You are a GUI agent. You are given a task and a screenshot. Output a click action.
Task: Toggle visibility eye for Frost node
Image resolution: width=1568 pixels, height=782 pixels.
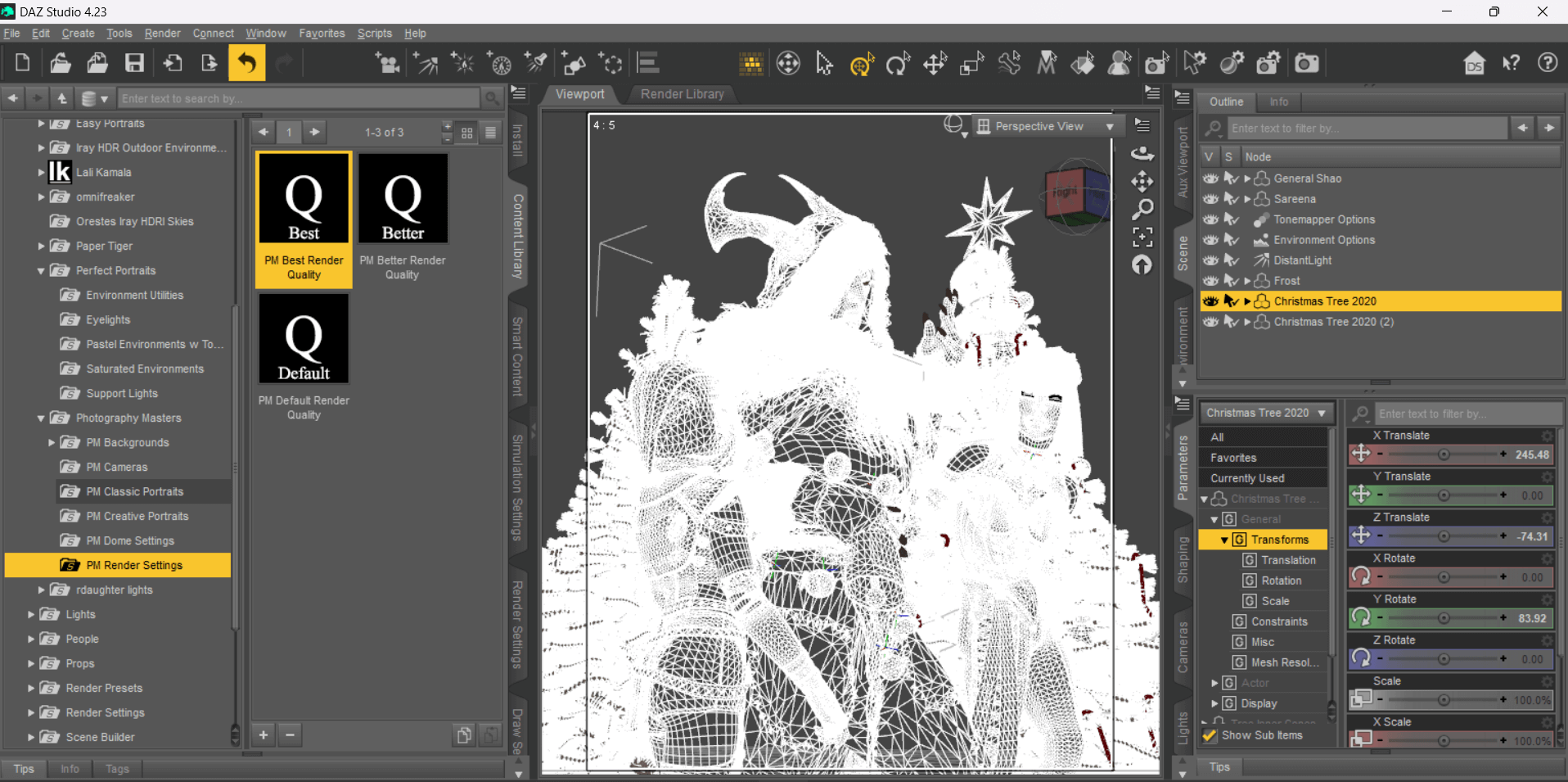(x=1210, y=281)
